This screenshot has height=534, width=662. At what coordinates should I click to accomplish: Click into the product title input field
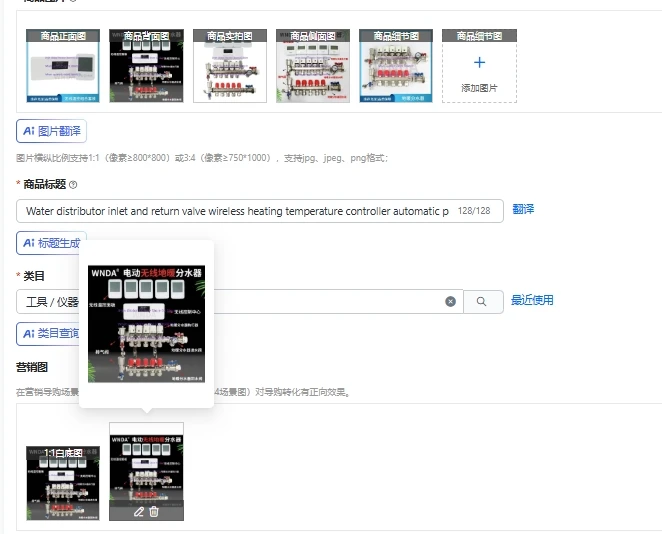tap(260, 211)
